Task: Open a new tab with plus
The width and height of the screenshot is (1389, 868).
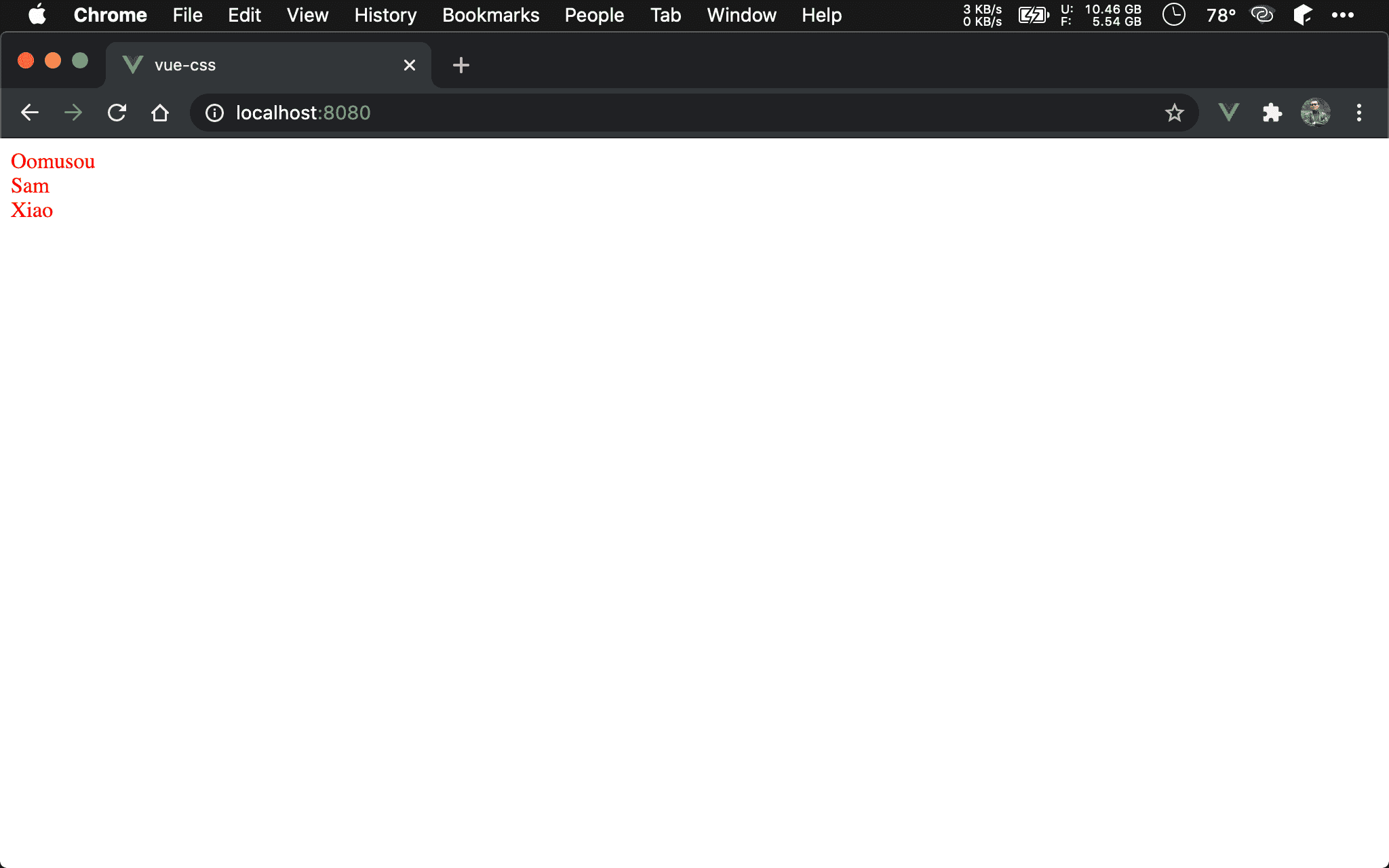Action: (x=461, y=65)
